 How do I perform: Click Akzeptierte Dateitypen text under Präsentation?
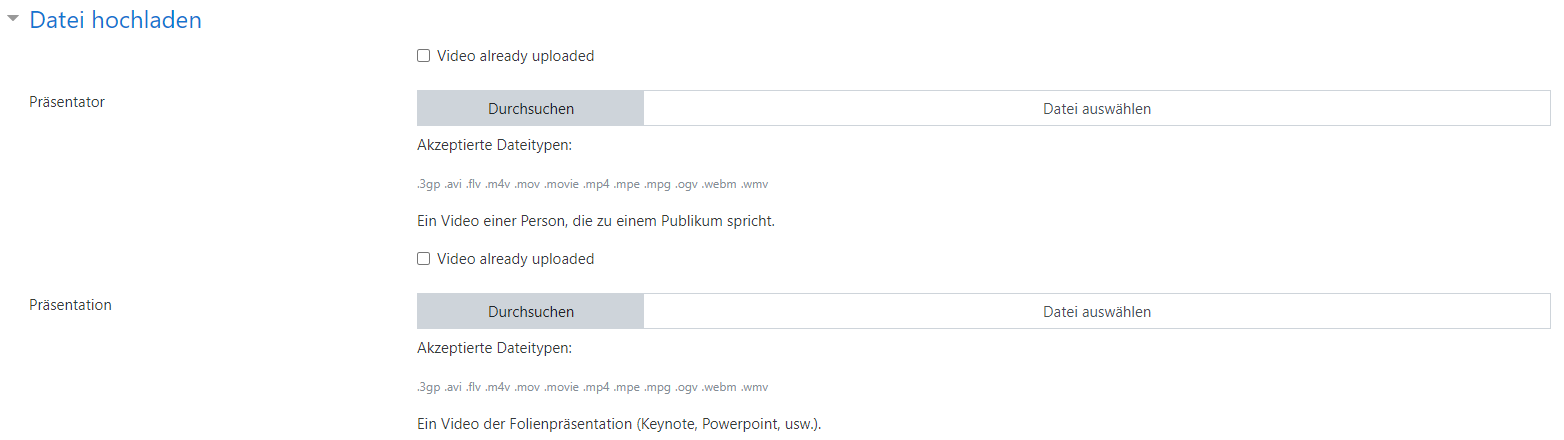494,348
